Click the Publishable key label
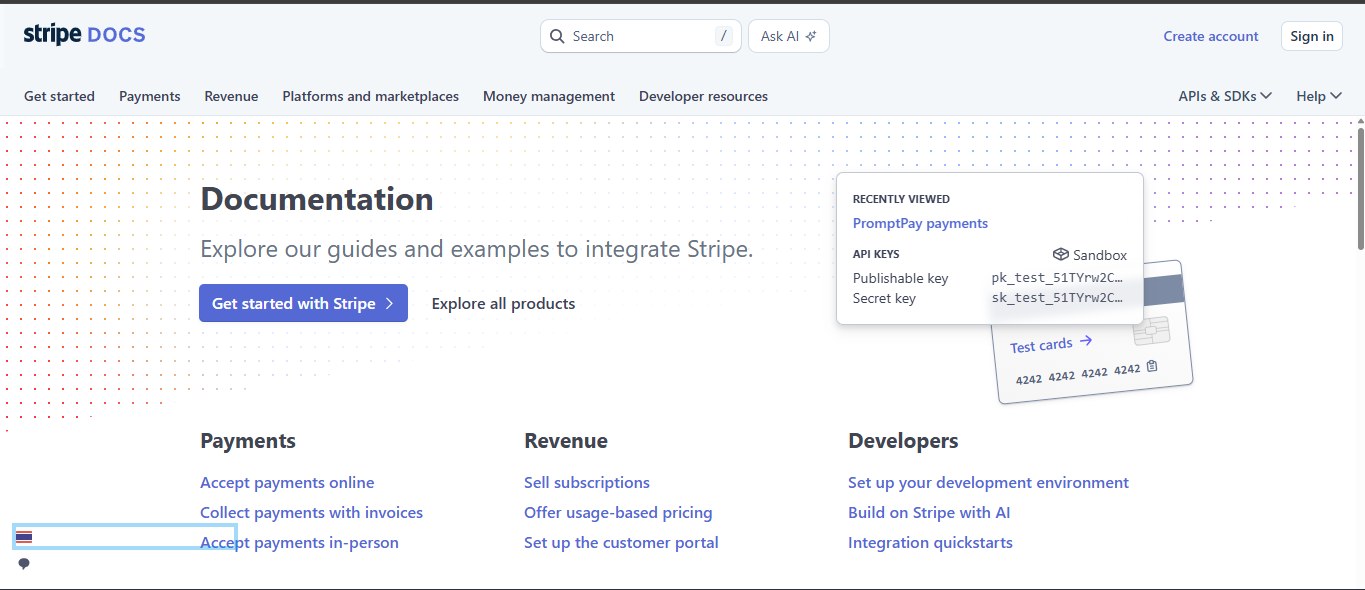The image size is (1365, 590). click(x=900, y=278)
